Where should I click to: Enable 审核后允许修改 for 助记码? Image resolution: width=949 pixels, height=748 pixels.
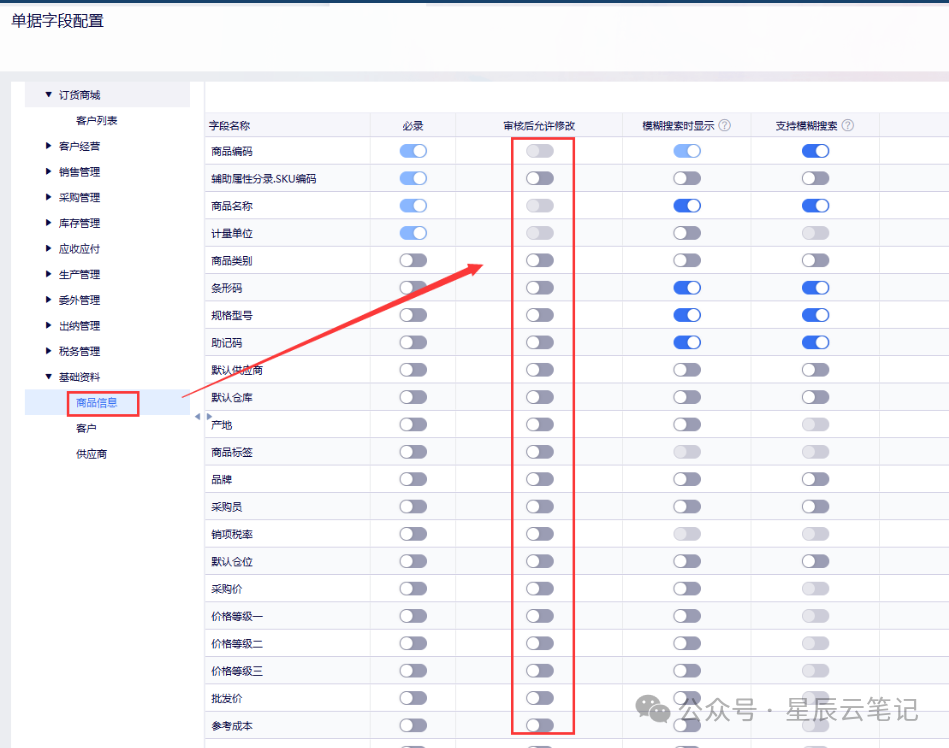coord(540,343)
